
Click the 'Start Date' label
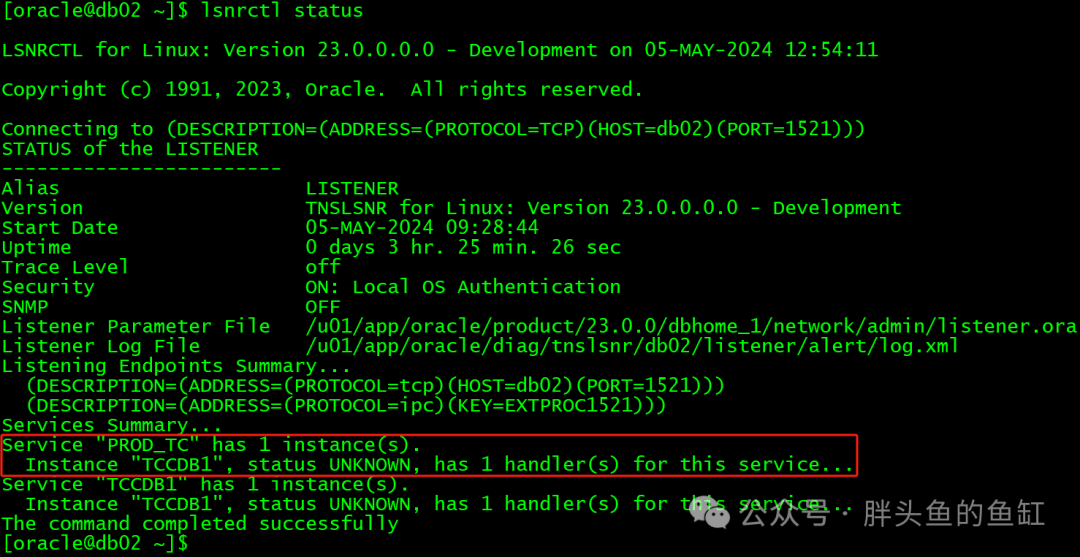coord(60,228)
